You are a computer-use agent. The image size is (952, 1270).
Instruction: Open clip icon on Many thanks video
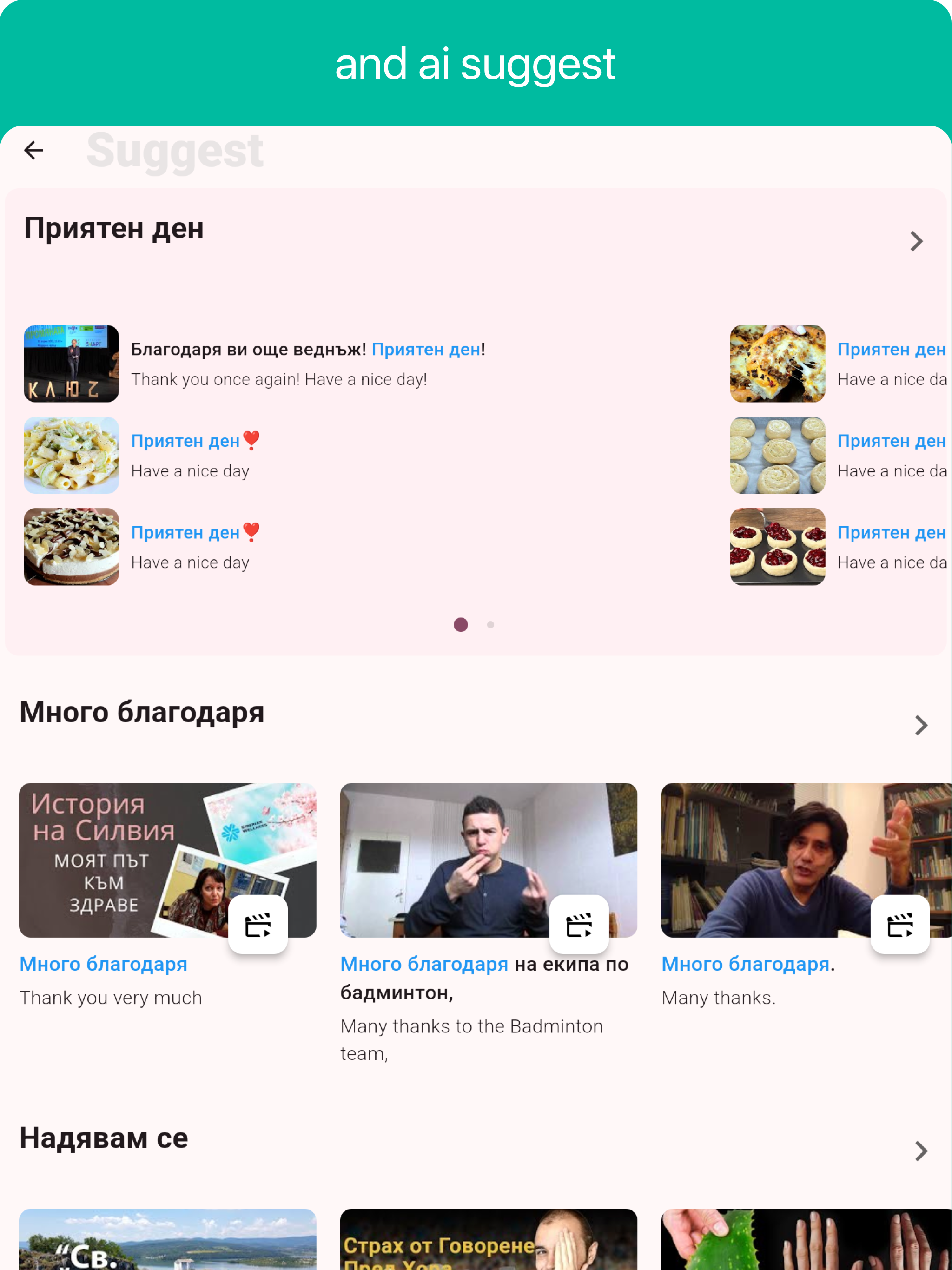(900, 924)
